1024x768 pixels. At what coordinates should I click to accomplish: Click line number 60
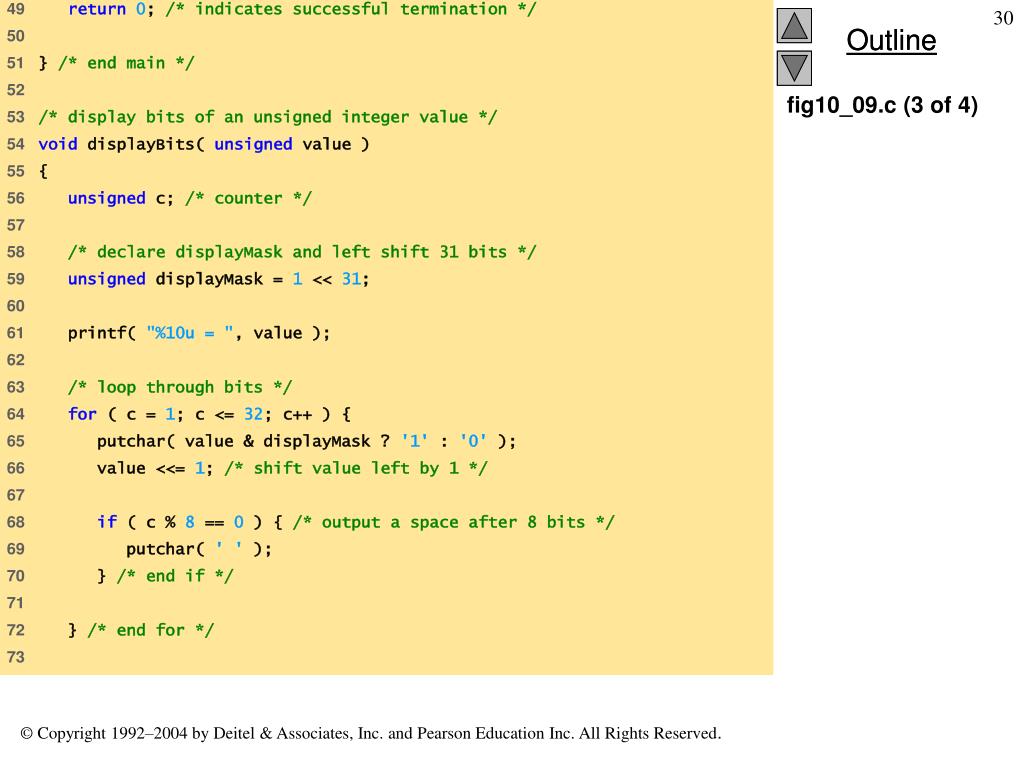16,306
